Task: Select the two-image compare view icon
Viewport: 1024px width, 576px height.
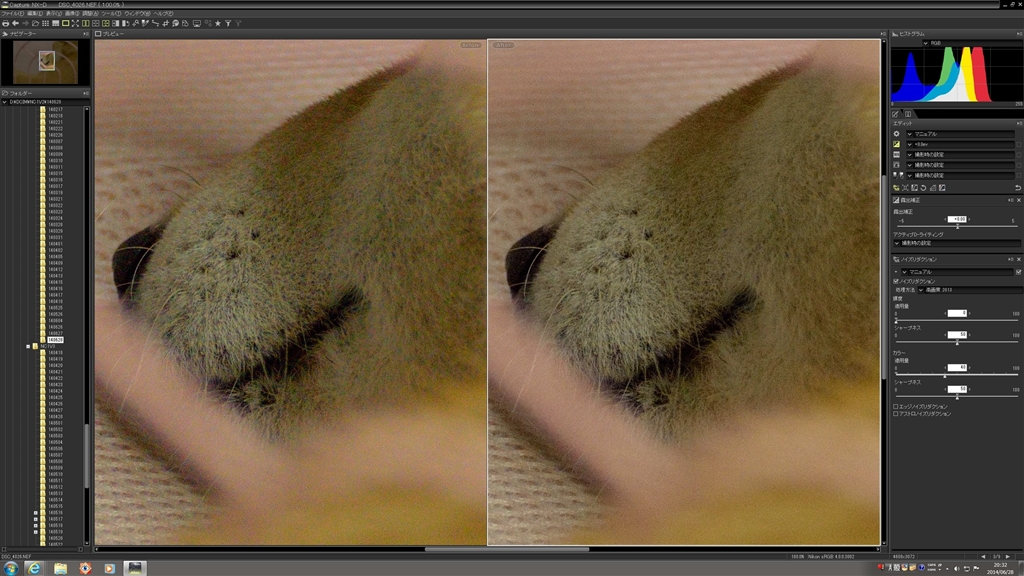Action: (x=86, y=24)
